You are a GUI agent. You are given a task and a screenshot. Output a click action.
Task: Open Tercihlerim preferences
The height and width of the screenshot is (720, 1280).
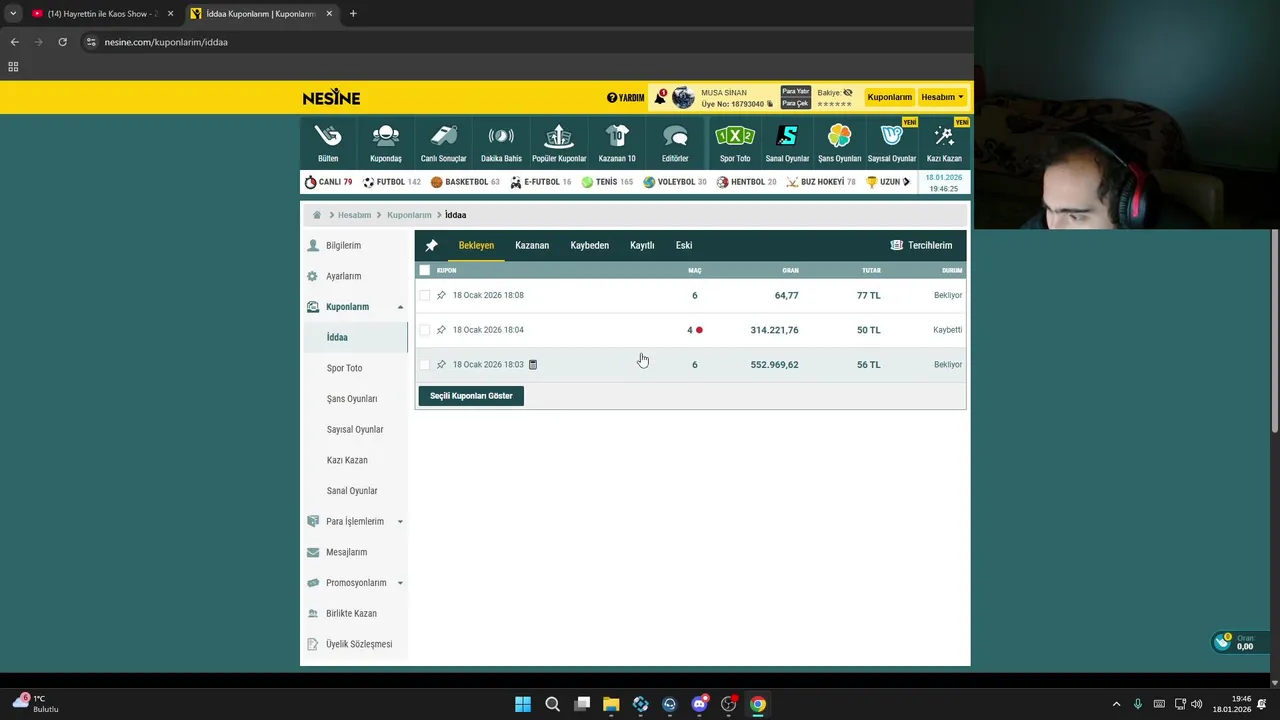click(921, 245)
